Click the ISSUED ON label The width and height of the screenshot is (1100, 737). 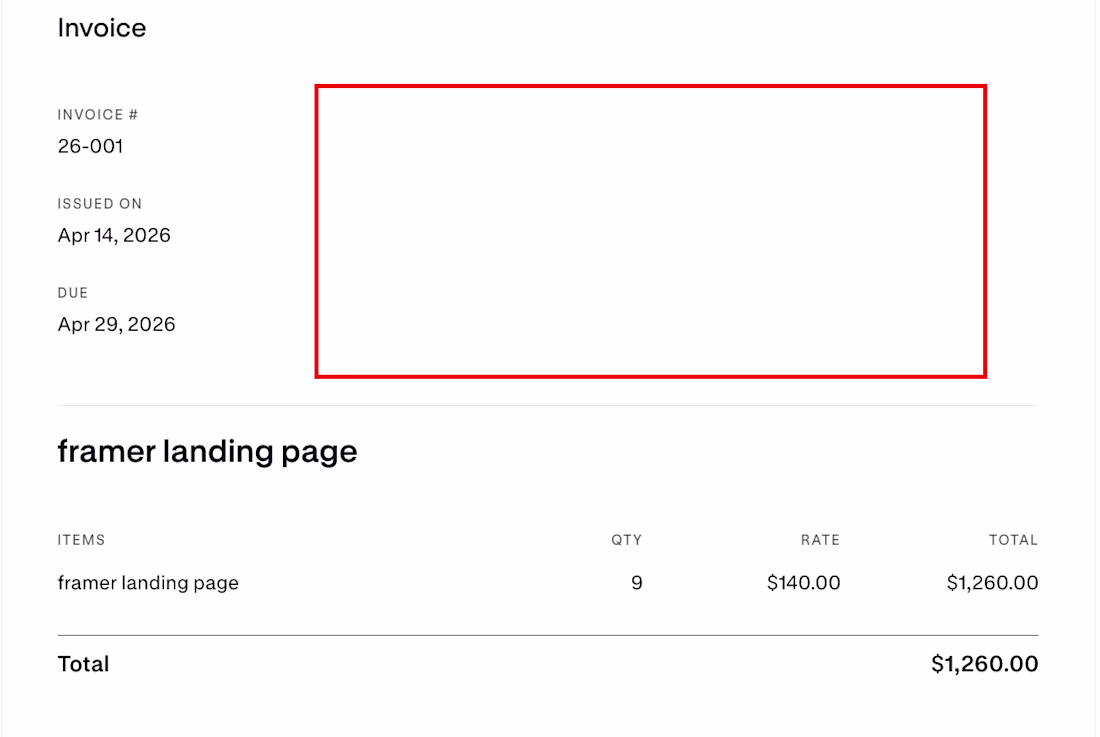100,204
